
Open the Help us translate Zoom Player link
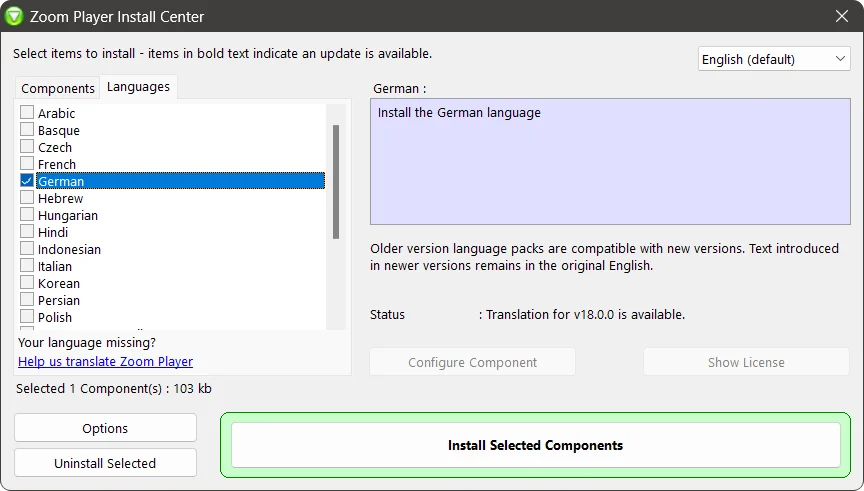(x=105, y=361)
